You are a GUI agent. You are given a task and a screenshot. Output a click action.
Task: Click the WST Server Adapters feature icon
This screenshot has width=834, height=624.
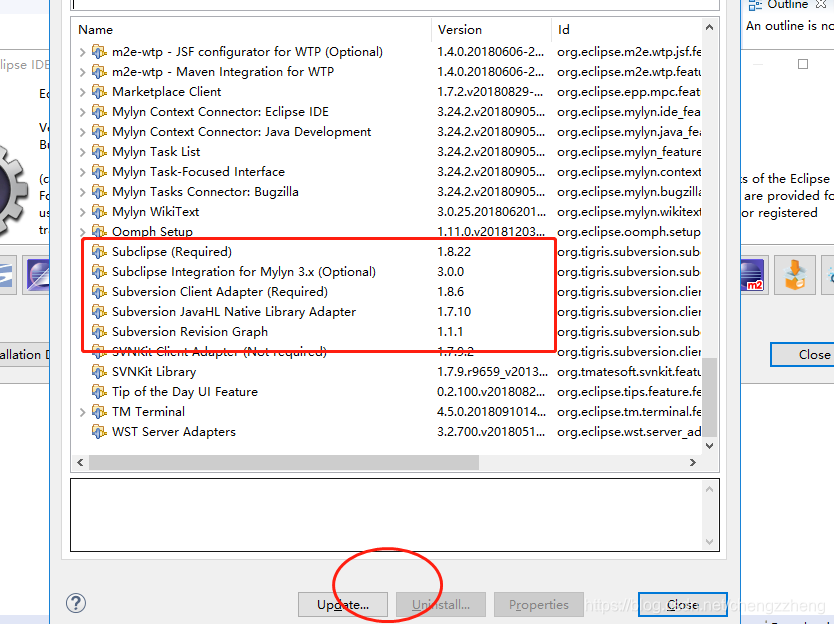(x=98, y=432)
